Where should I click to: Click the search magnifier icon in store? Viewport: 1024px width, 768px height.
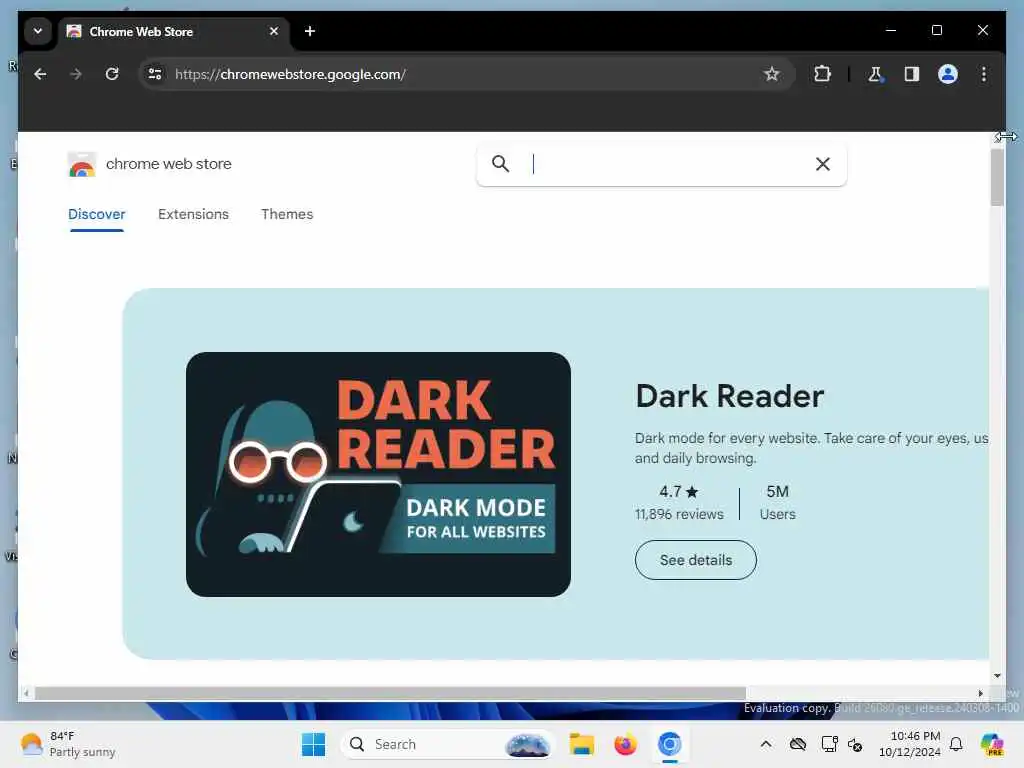tap(500, 164)
